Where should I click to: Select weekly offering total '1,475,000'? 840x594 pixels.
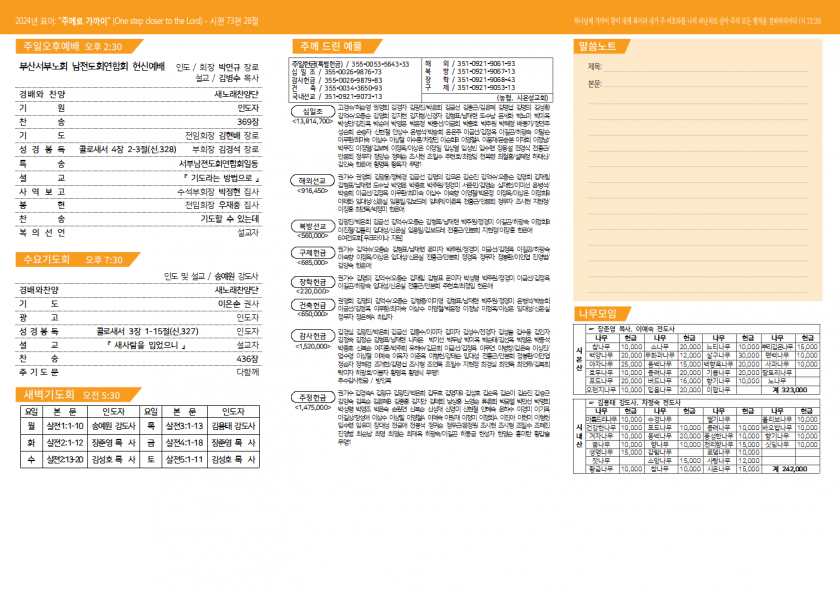pos(313,408)
